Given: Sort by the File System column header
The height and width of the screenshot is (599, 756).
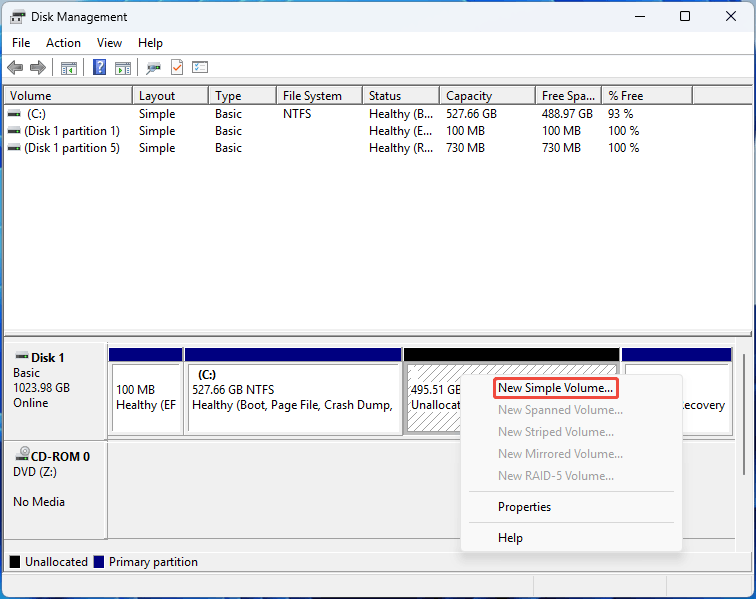Looking at the screenshot, I should point(319,95).
